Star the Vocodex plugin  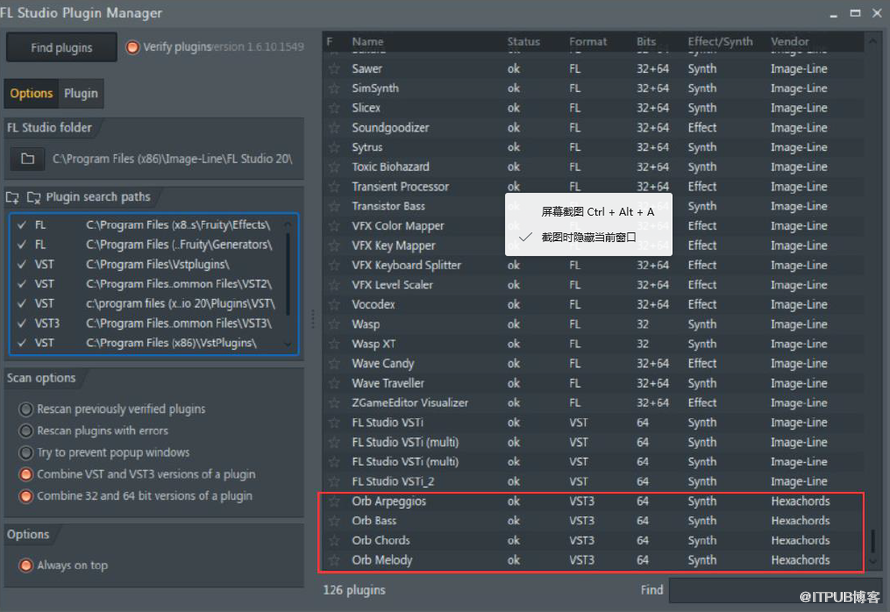(x=334, y=305)
